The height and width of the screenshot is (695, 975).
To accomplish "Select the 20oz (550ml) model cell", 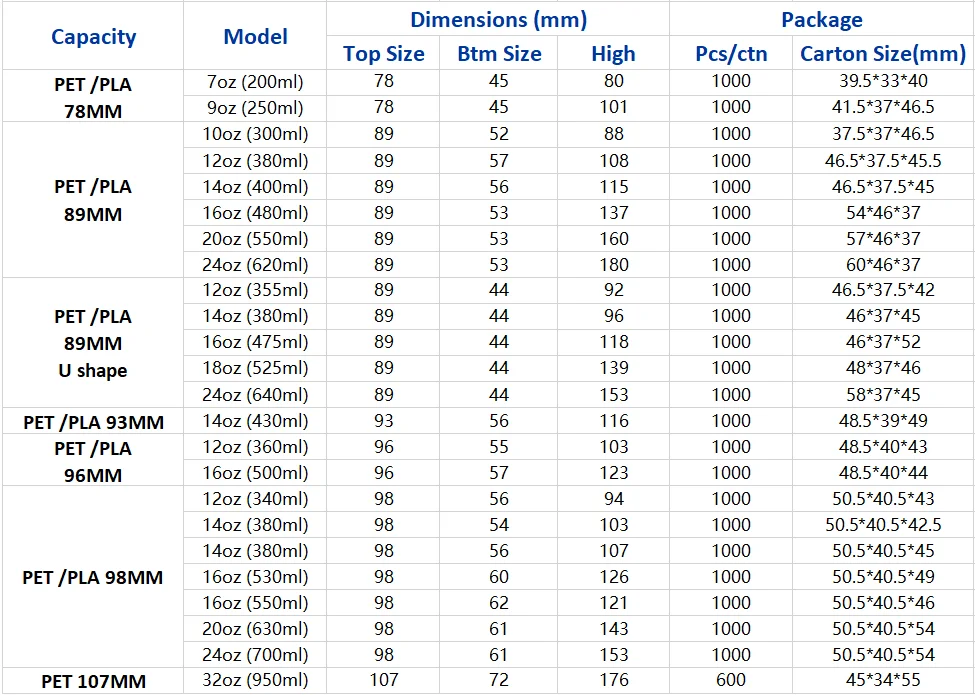I will 255,239.
